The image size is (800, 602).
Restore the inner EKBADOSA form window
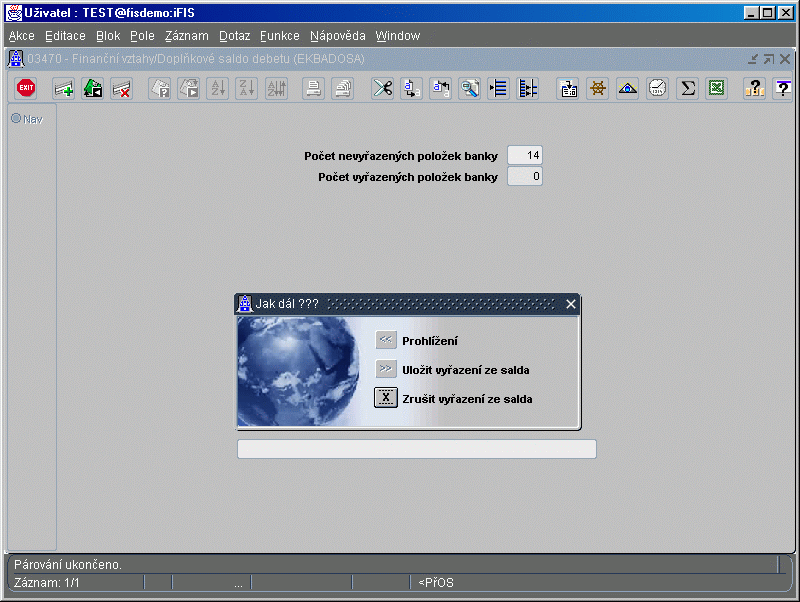(x=768, y=59)
